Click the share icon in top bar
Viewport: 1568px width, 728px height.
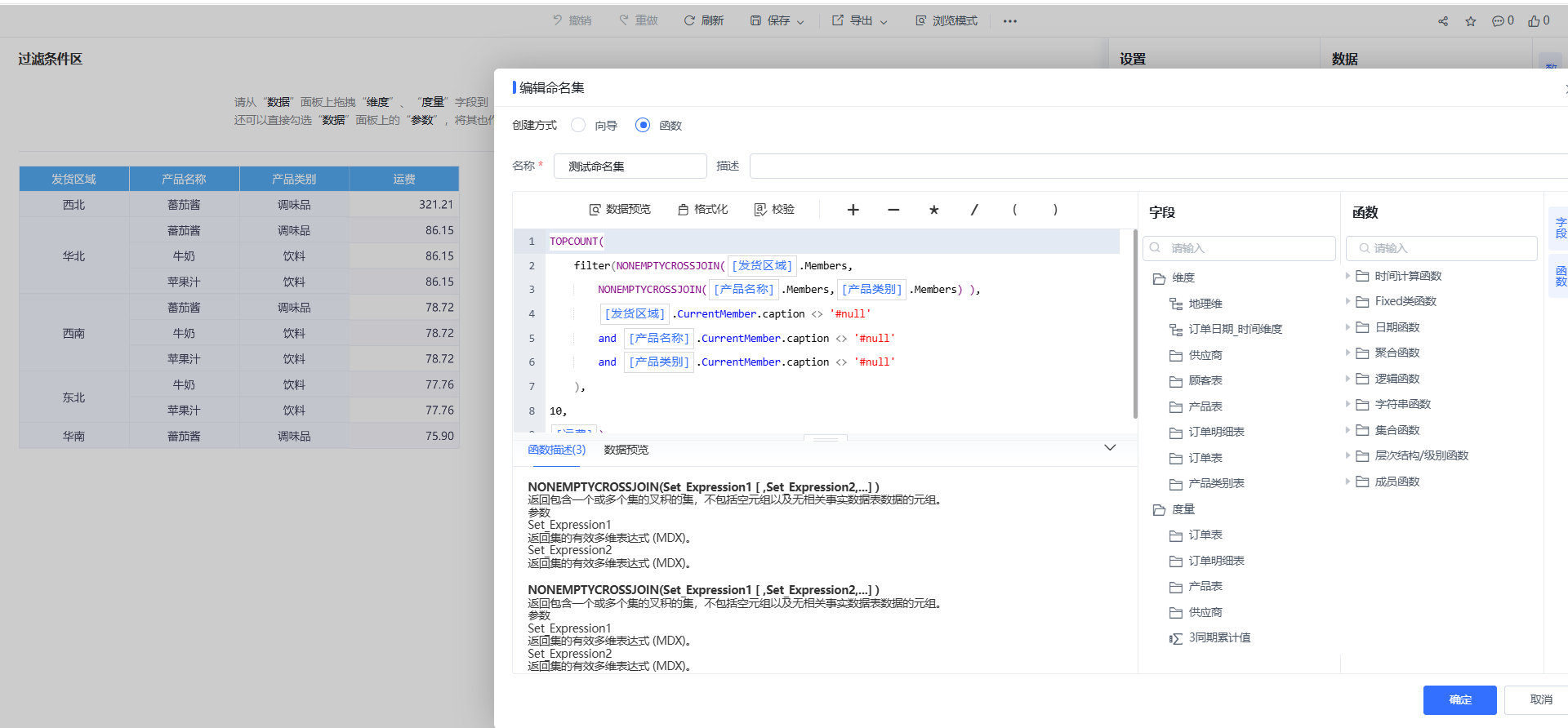(1443, 21)
